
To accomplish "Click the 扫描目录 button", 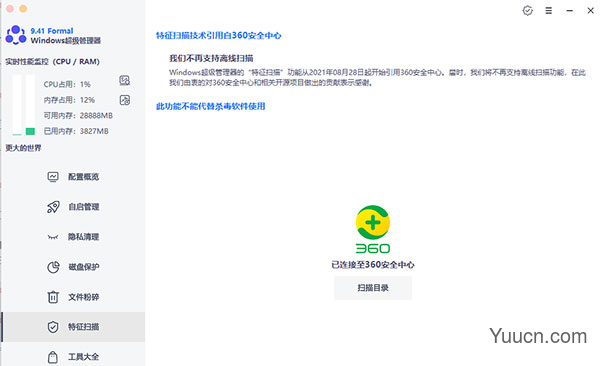I will click(373, 288).
